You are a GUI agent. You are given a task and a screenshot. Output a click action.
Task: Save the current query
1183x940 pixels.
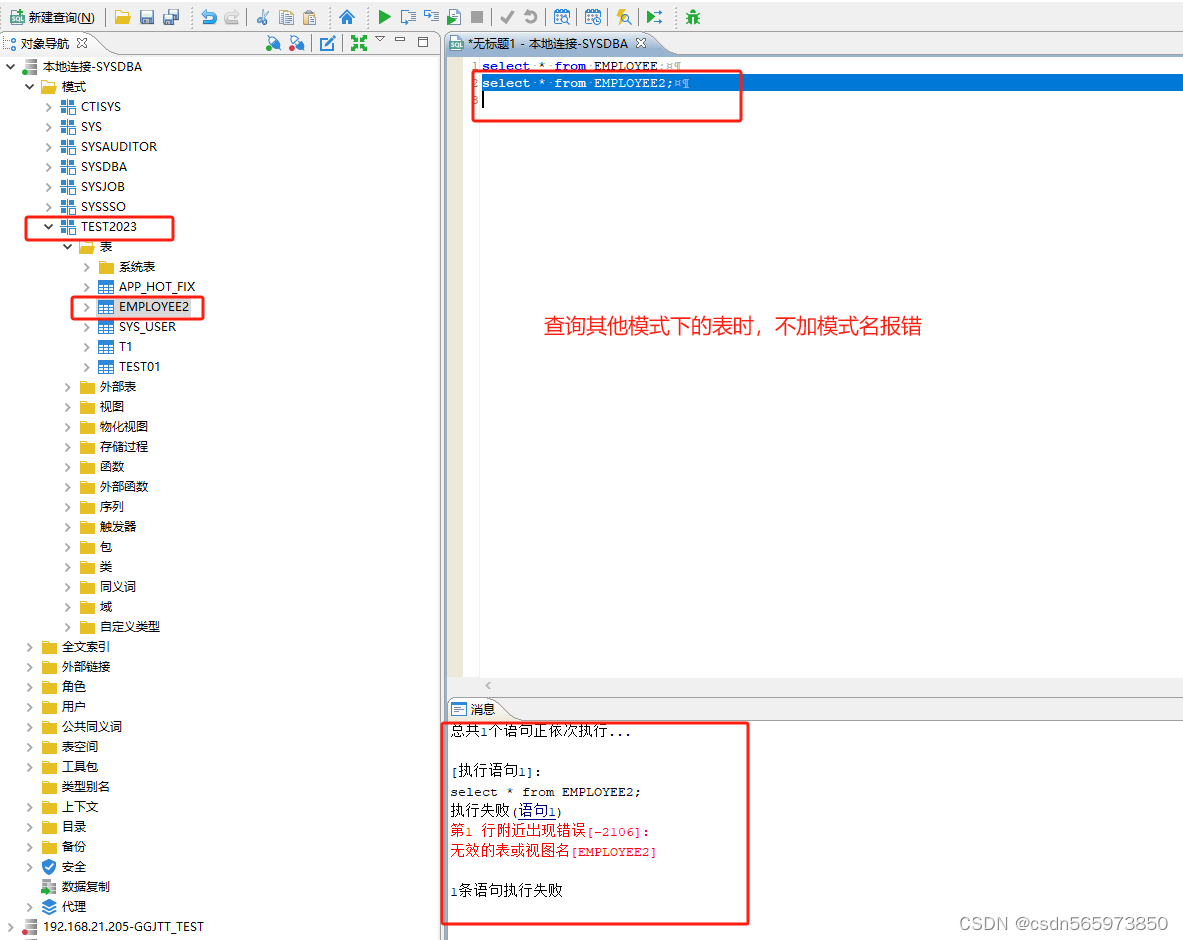point(147,17)
